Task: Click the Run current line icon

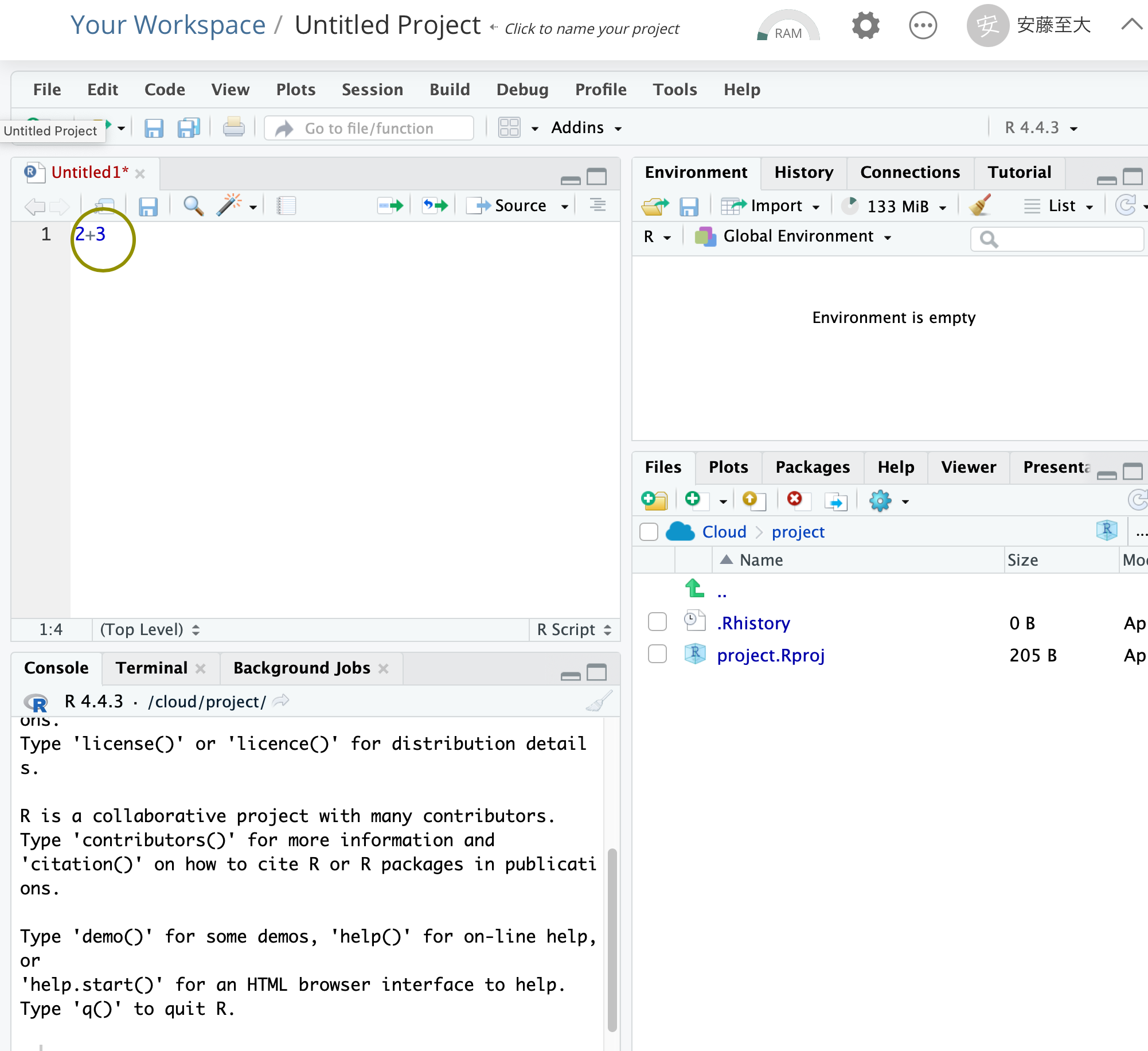Action: [391, 205]
